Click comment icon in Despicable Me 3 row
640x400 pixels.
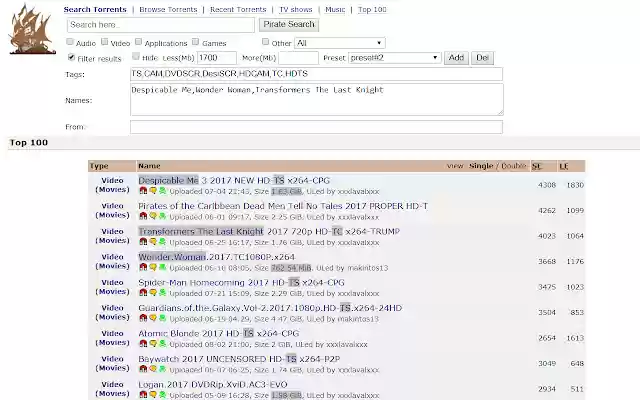pyautogui.click(x=153, y=191)
